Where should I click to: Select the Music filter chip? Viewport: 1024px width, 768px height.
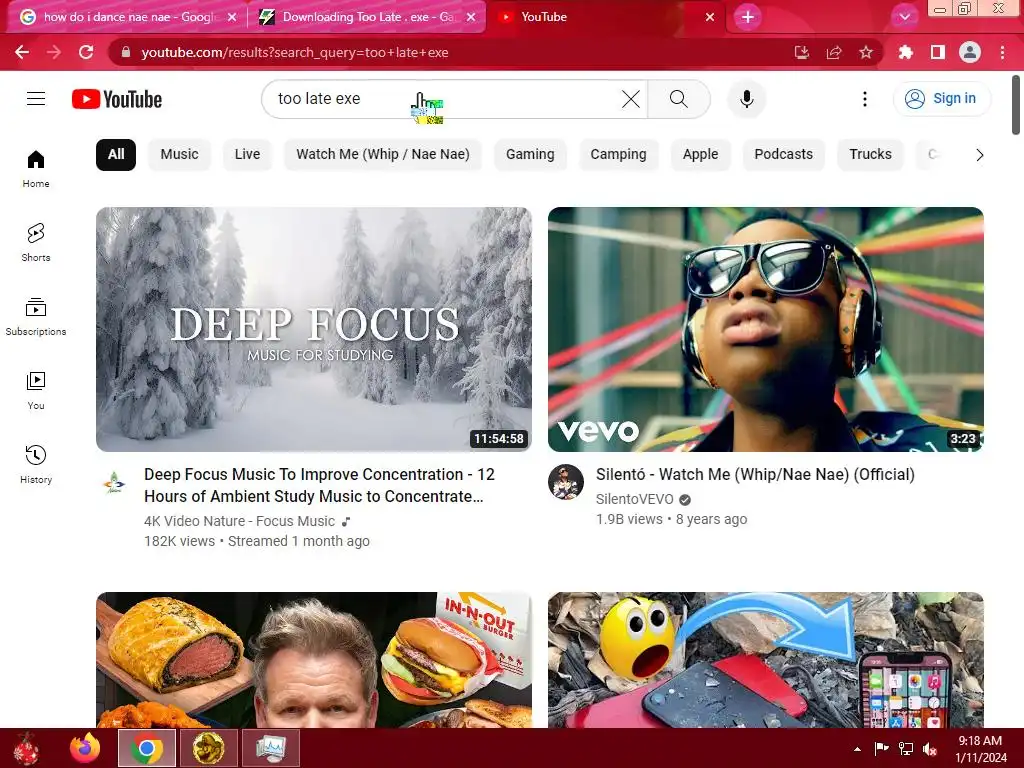(x=180, y=155)
